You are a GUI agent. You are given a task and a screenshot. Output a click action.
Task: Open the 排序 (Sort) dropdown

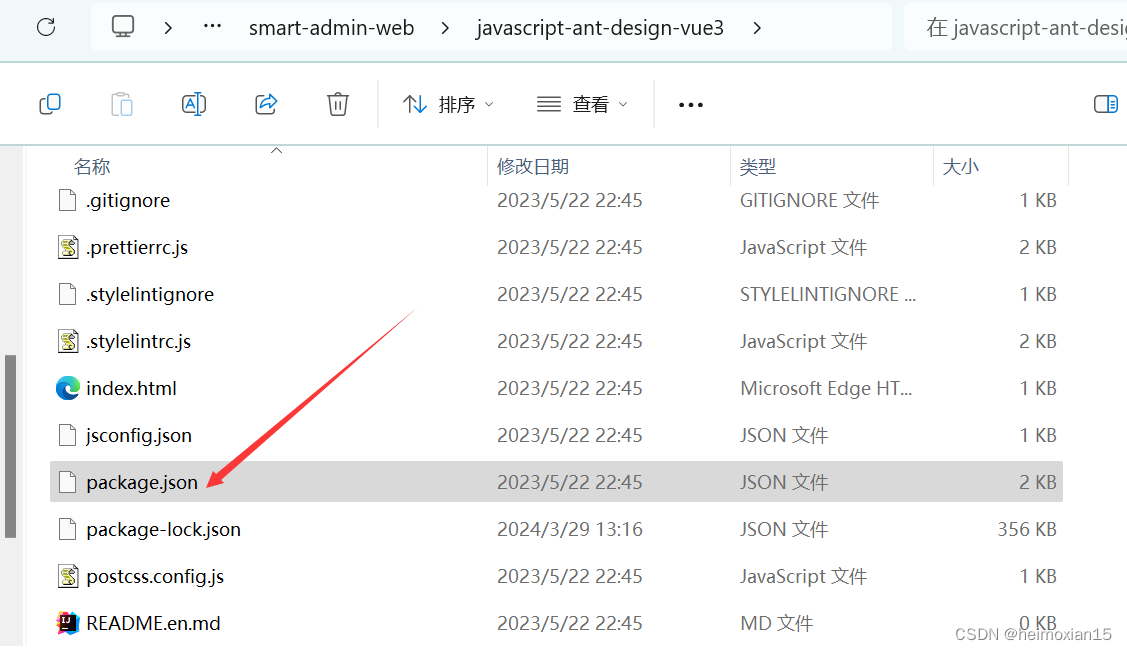[448, 103]
